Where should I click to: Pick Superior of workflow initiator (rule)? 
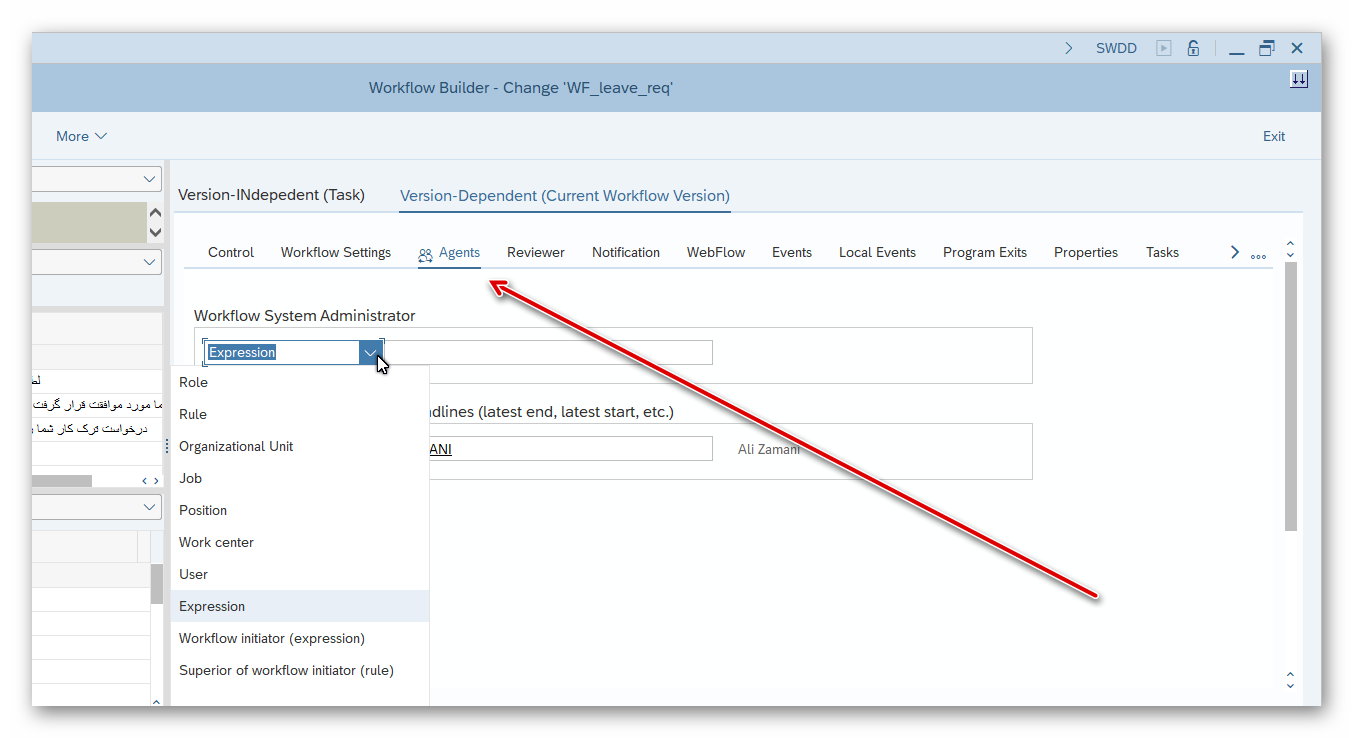286,670
